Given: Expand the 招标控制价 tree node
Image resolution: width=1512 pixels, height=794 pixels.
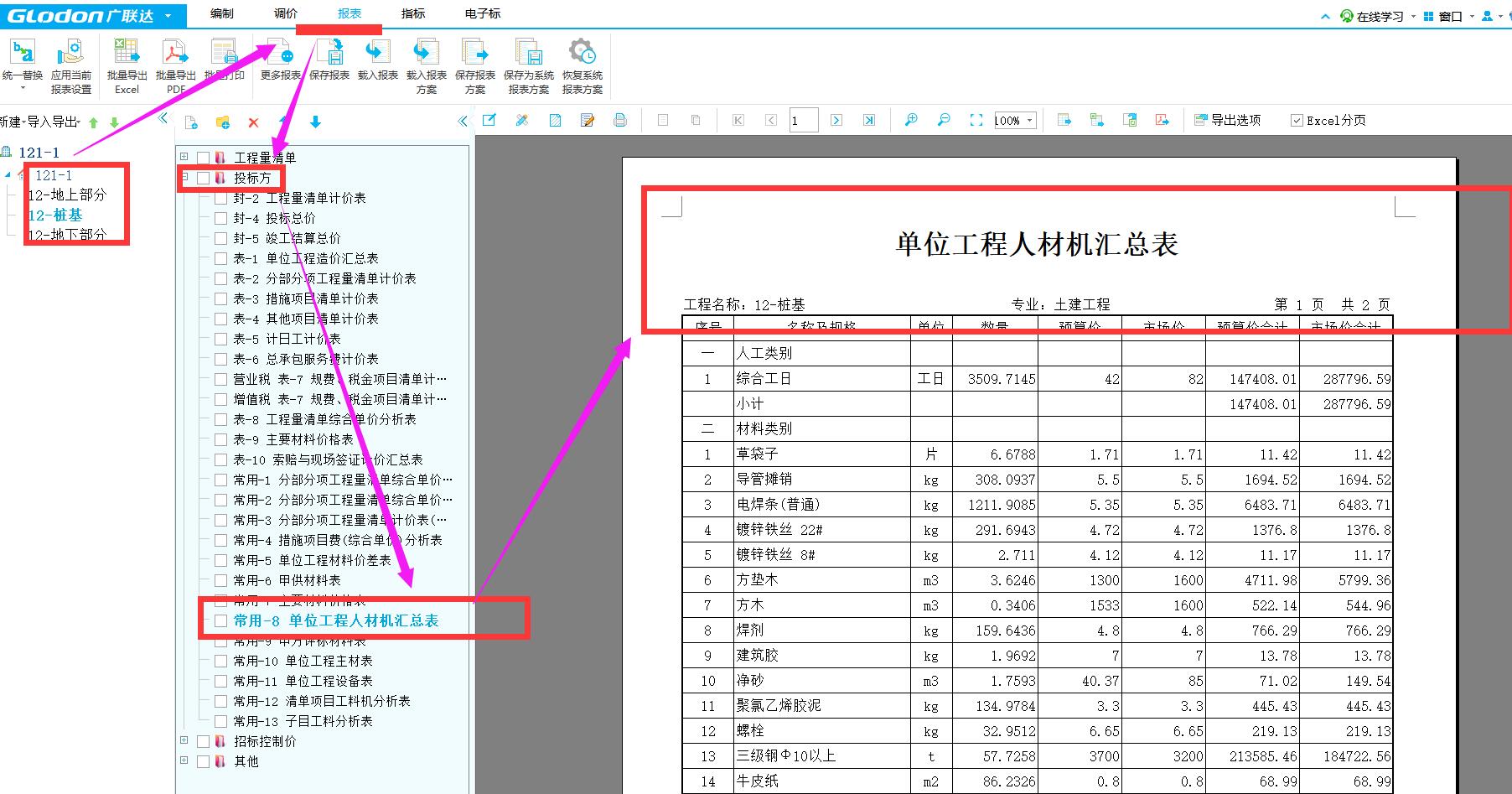Looking at the screenshot, I should [184, 740].
